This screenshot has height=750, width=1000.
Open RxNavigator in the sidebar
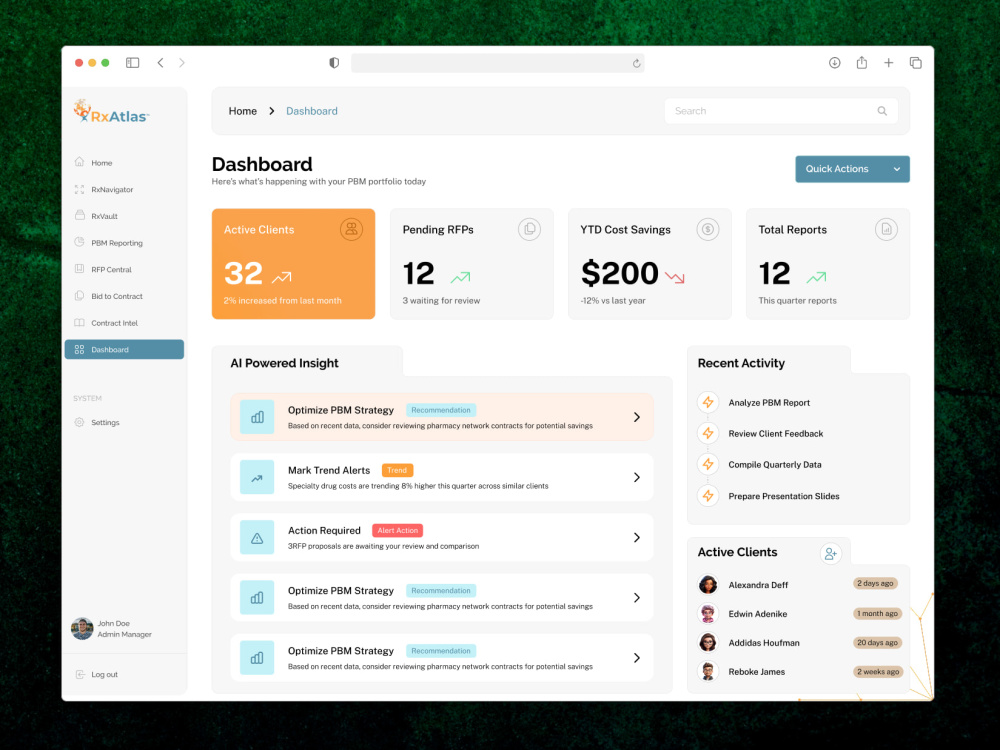(124, 189)
